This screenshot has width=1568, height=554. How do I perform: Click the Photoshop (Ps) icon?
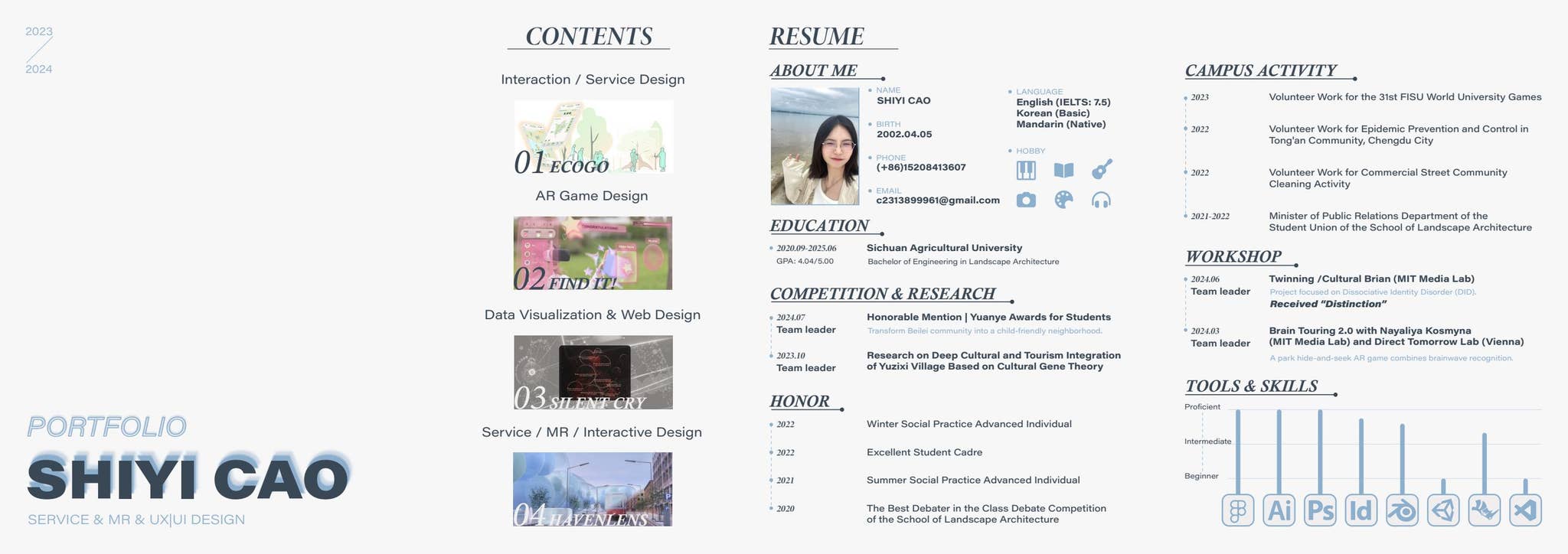coord(1320,510)
